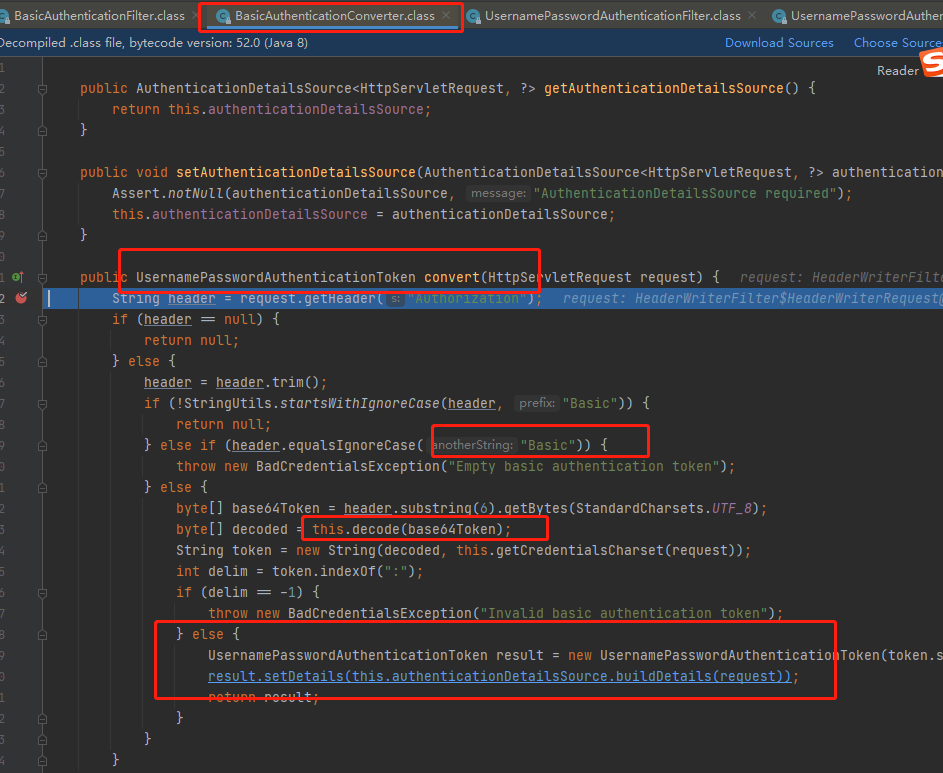The height and width of the screenshot is (773, 943).
Task: Click the 'Decompiled .class file' banner text
Action: [x=154, y=43]
